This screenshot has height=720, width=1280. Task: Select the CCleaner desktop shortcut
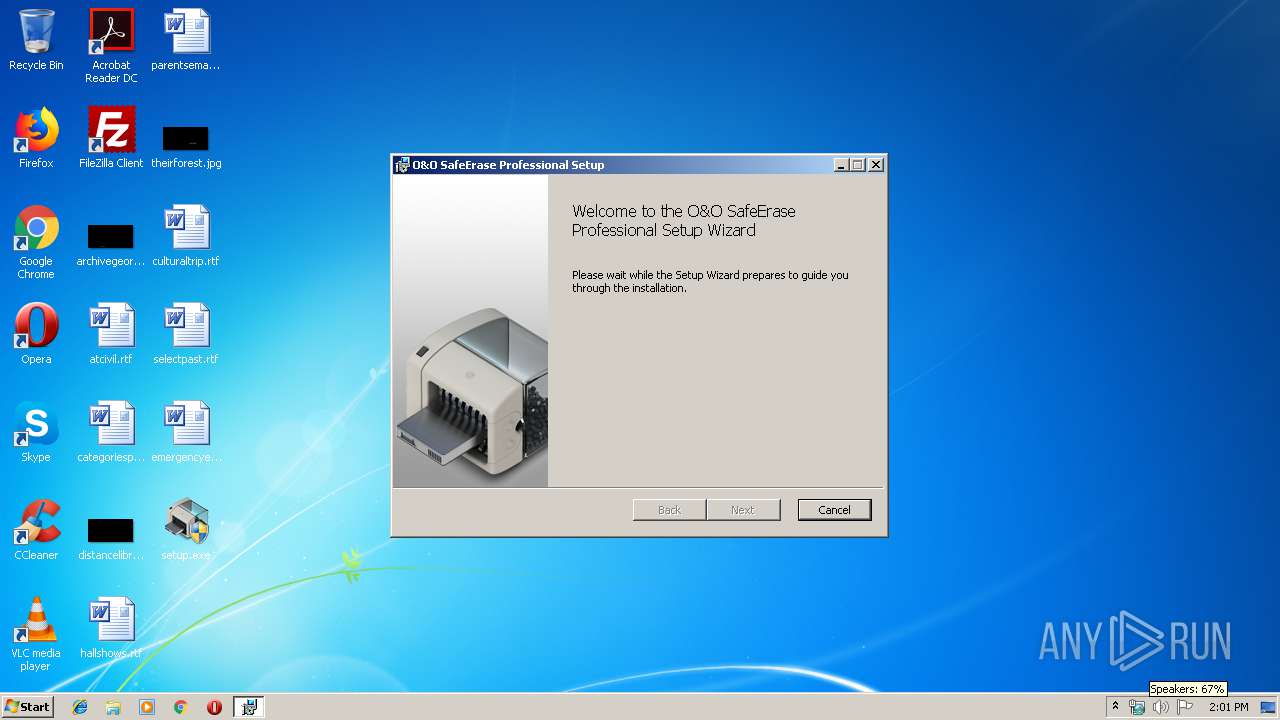(x=36, y=531)
